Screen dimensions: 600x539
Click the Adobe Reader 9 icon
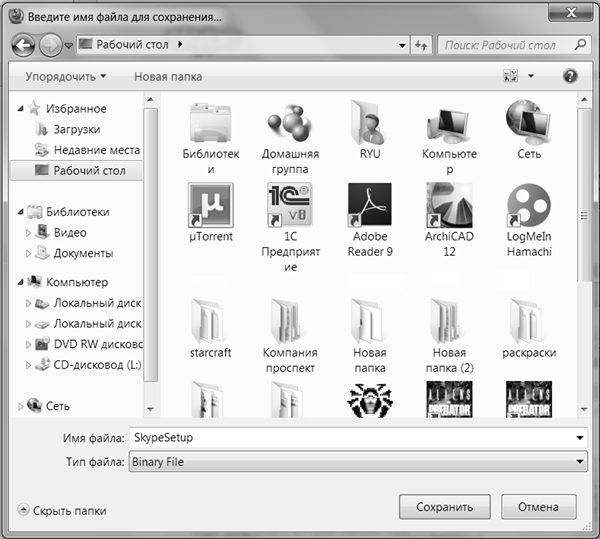[369, 207]
